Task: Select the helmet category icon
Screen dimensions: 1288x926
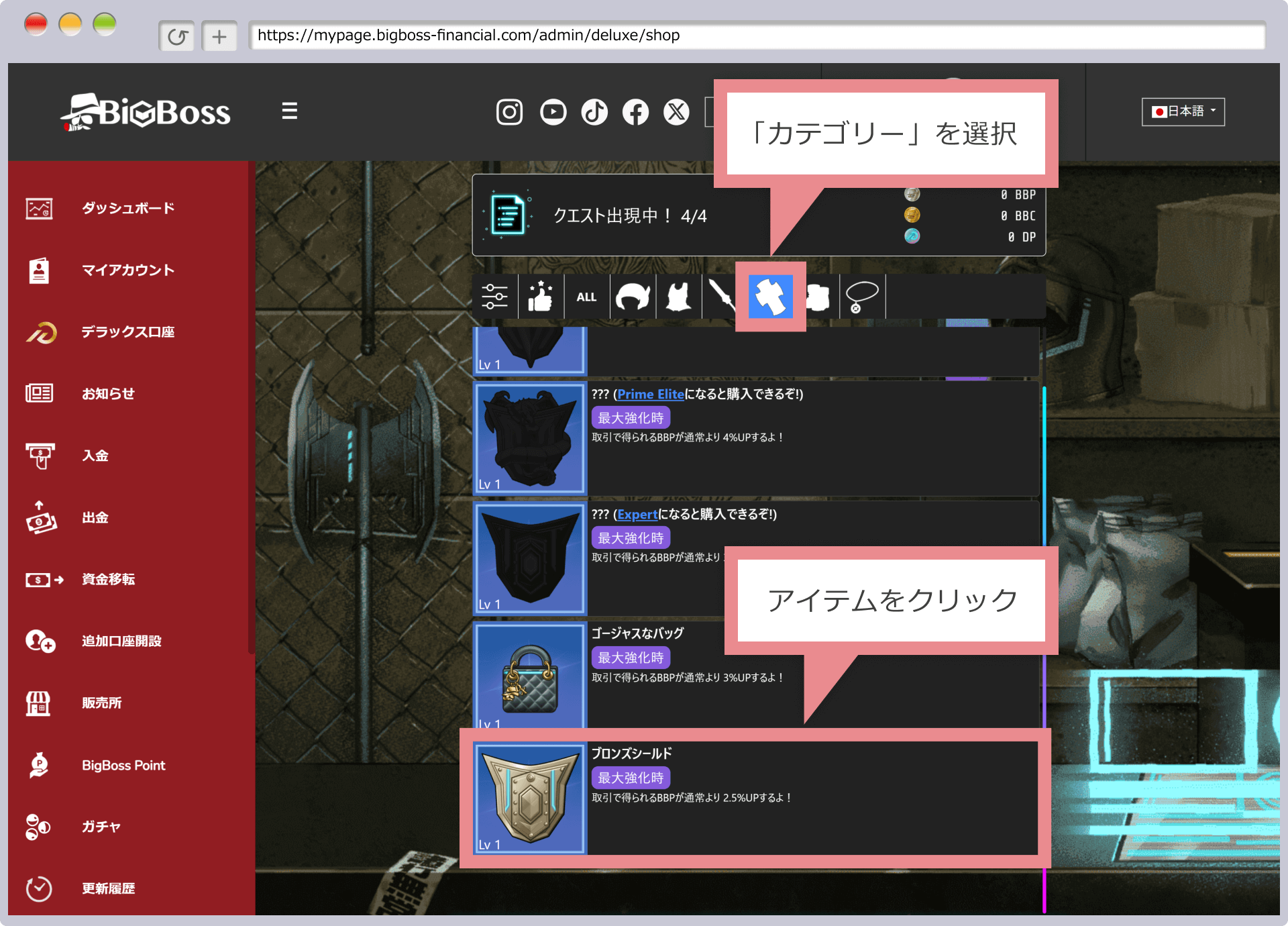Action: 633,297
